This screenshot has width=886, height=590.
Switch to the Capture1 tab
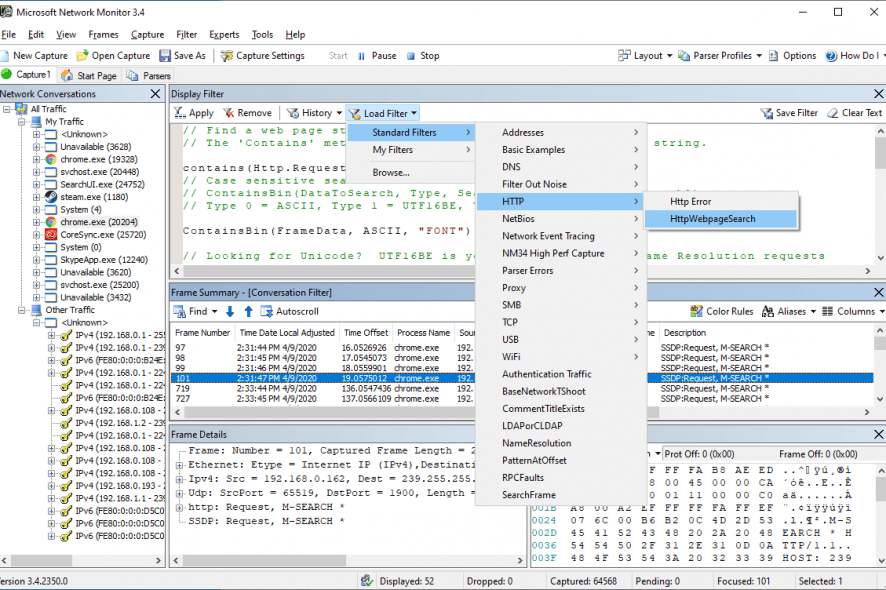click(x=27, y=75)
